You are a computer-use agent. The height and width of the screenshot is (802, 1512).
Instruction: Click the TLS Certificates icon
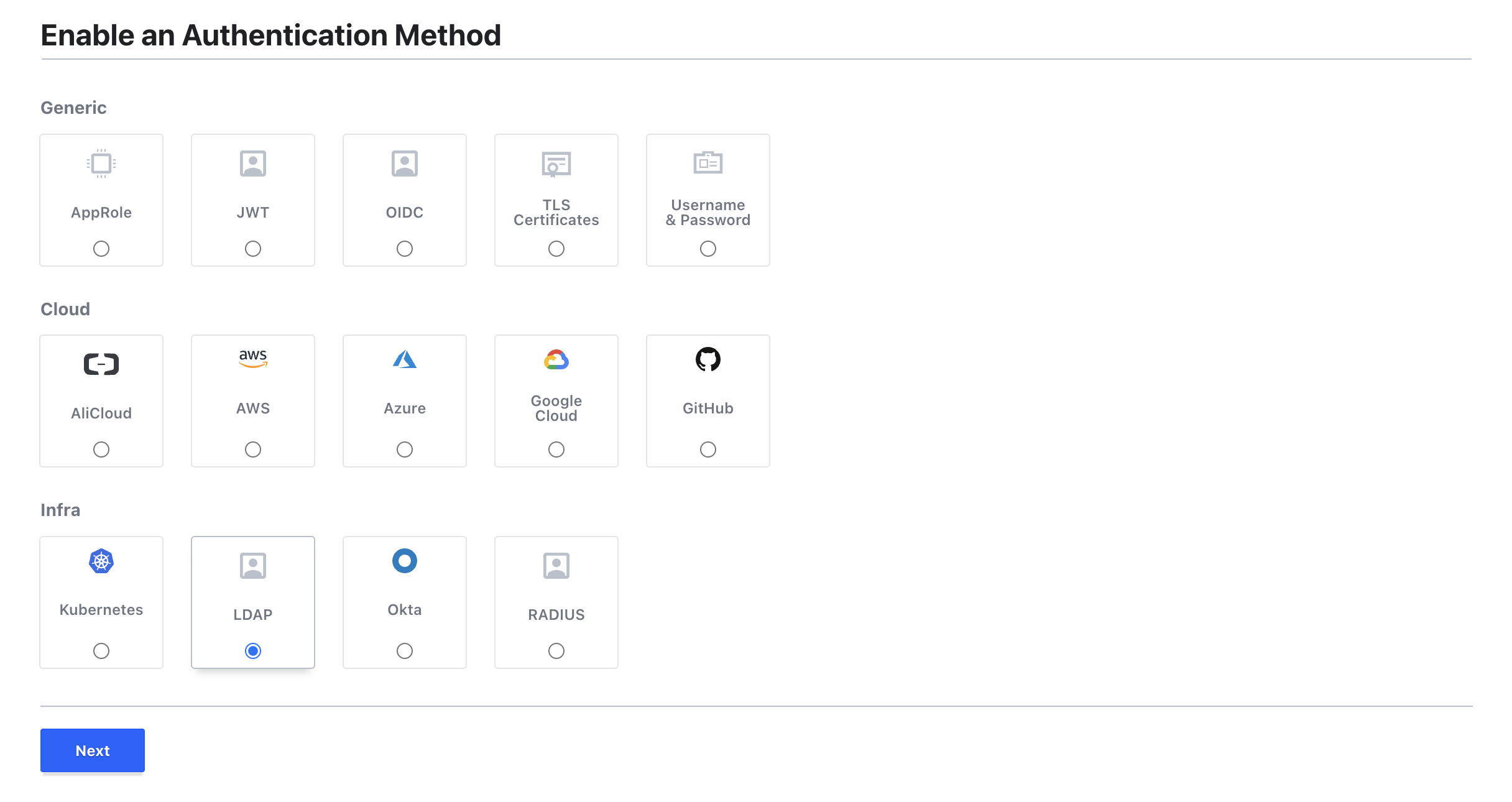point(556,164)
